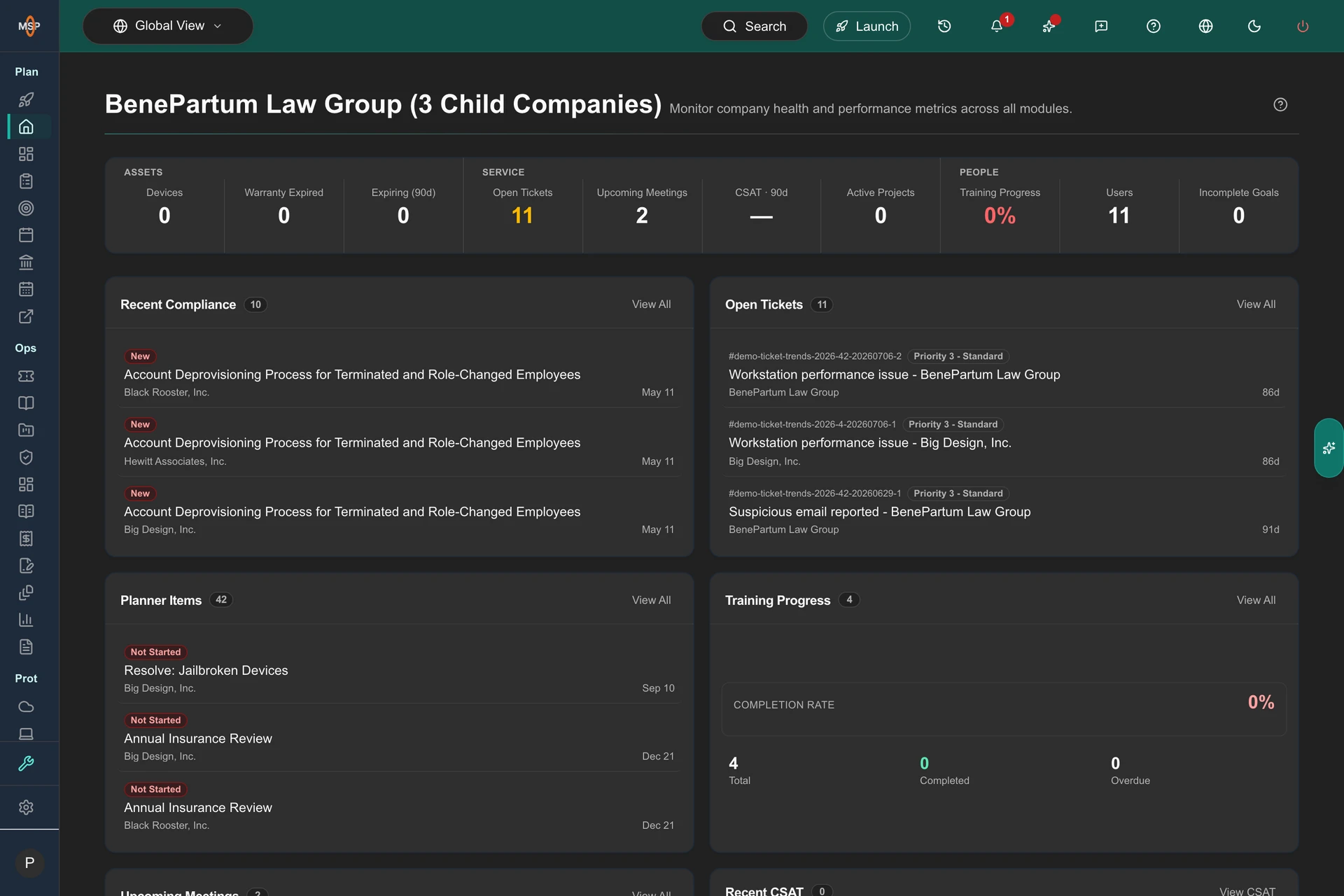This screenshot has height=896, width=1344.
Task: Expand the Global View dropdown
Action: click(x=168, y=26)
